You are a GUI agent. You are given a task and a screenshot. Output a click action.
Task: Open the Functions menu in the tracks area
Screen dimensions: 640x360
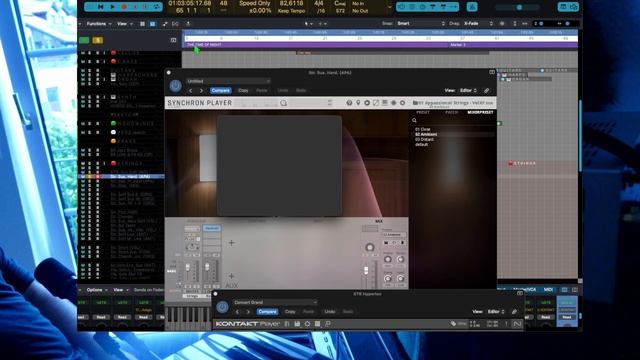pos(99,24)
